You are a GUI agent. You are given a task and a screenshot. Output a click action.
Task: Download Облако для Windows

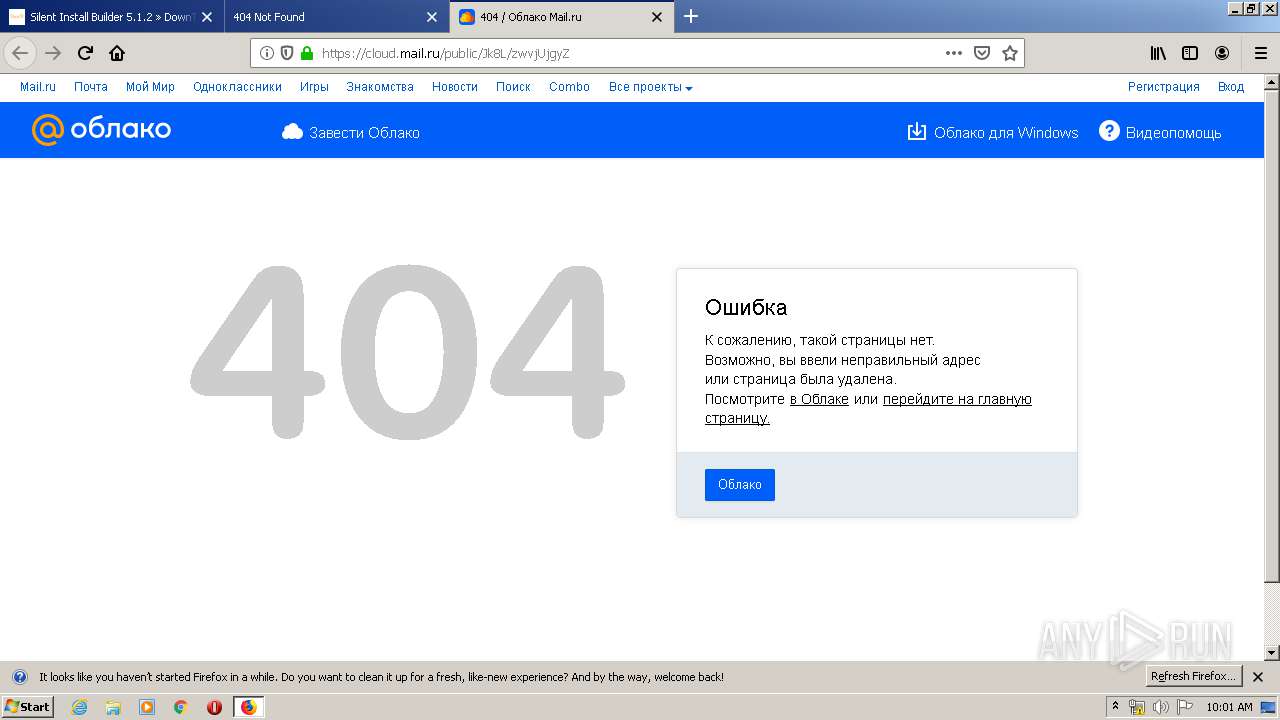coord(992,132)
